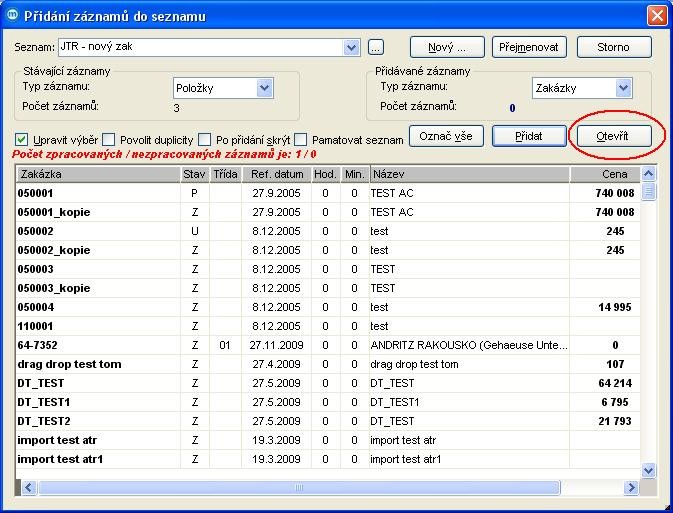Click the Stav cell P of 050001
Viewport: 673px width, 513px height.
pos(194,193)
